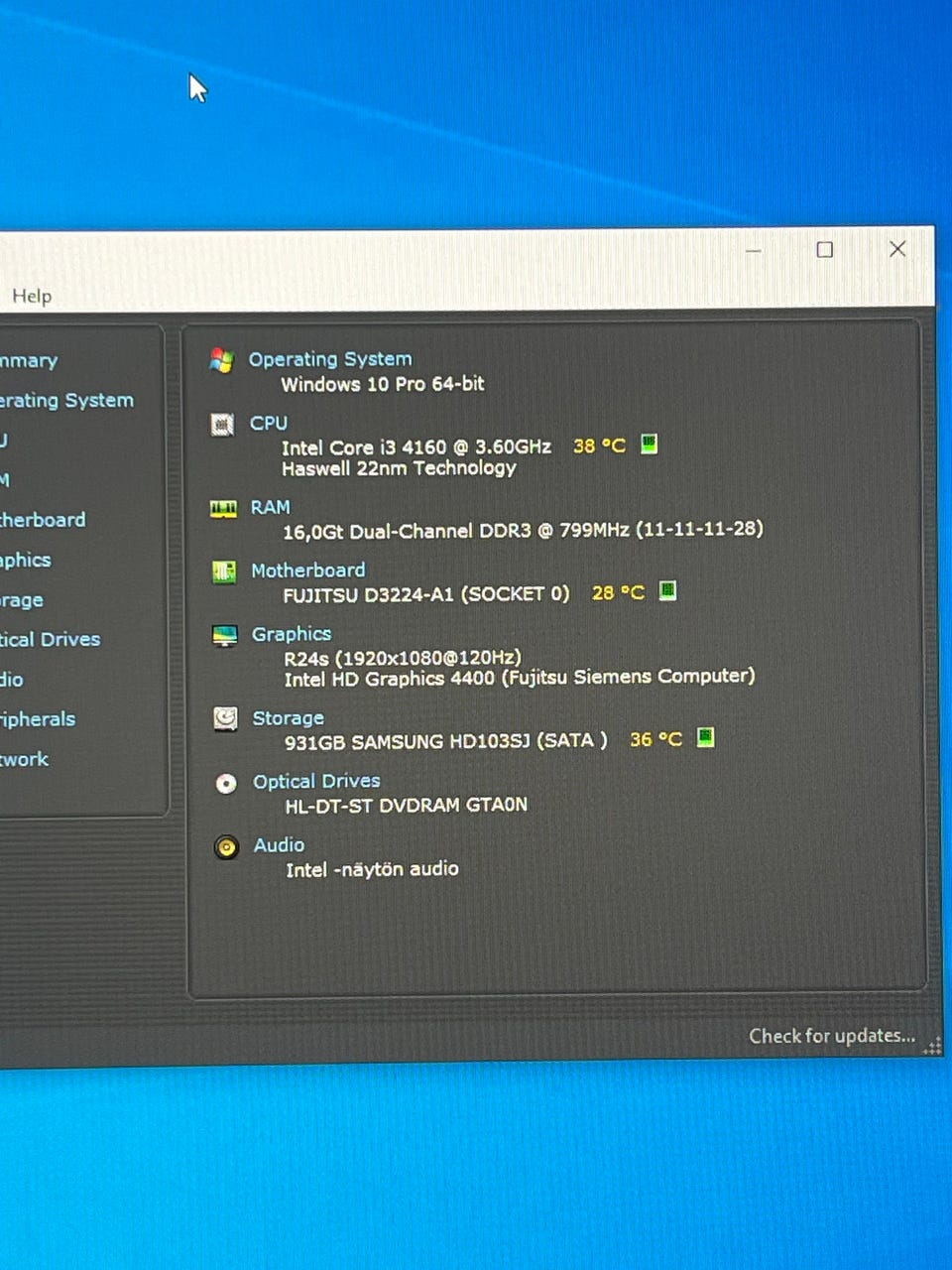Click the text 931GB SAMSUNG HD103SJ (SATA )
The image size is (952, 1270).
pos(446,741)
